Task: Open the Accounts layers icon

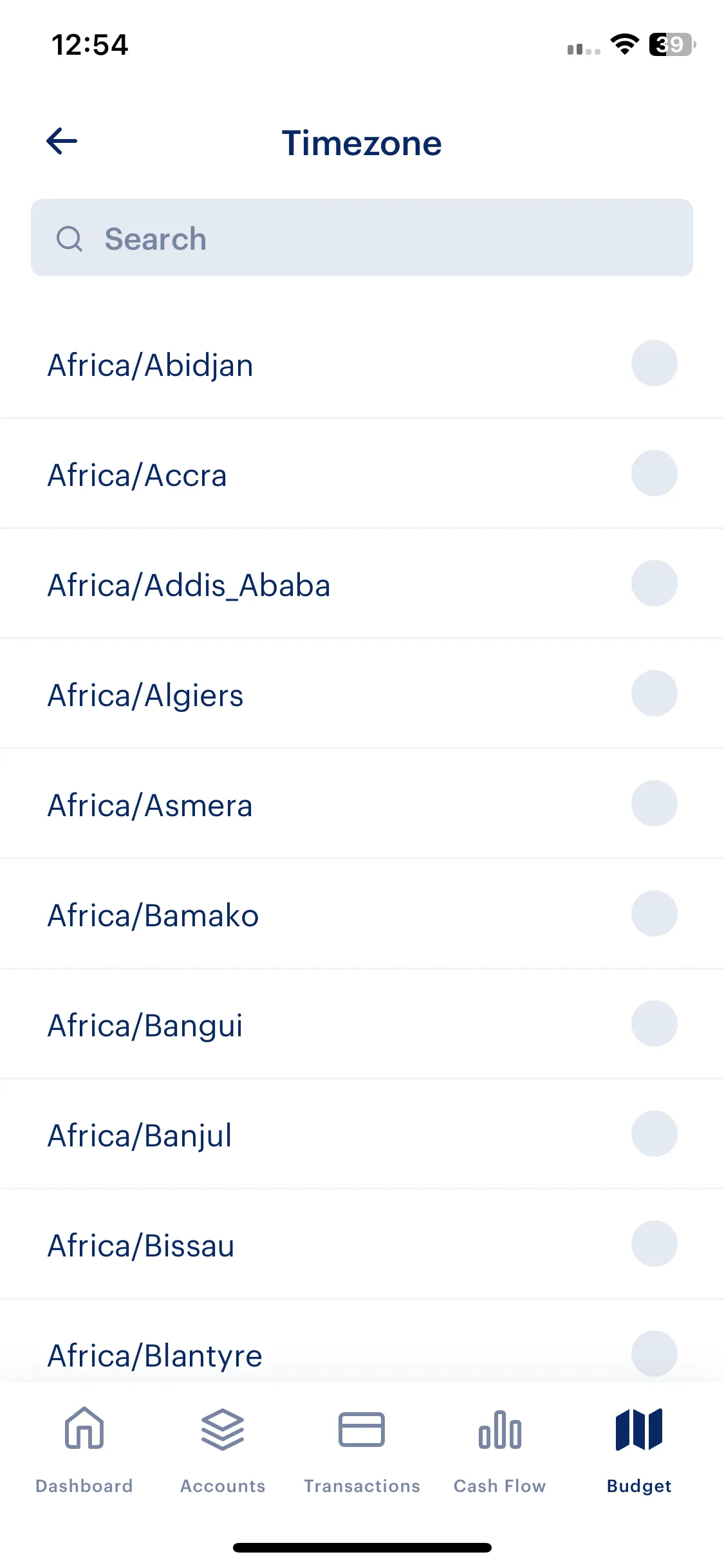Action: pos(223,1429)
